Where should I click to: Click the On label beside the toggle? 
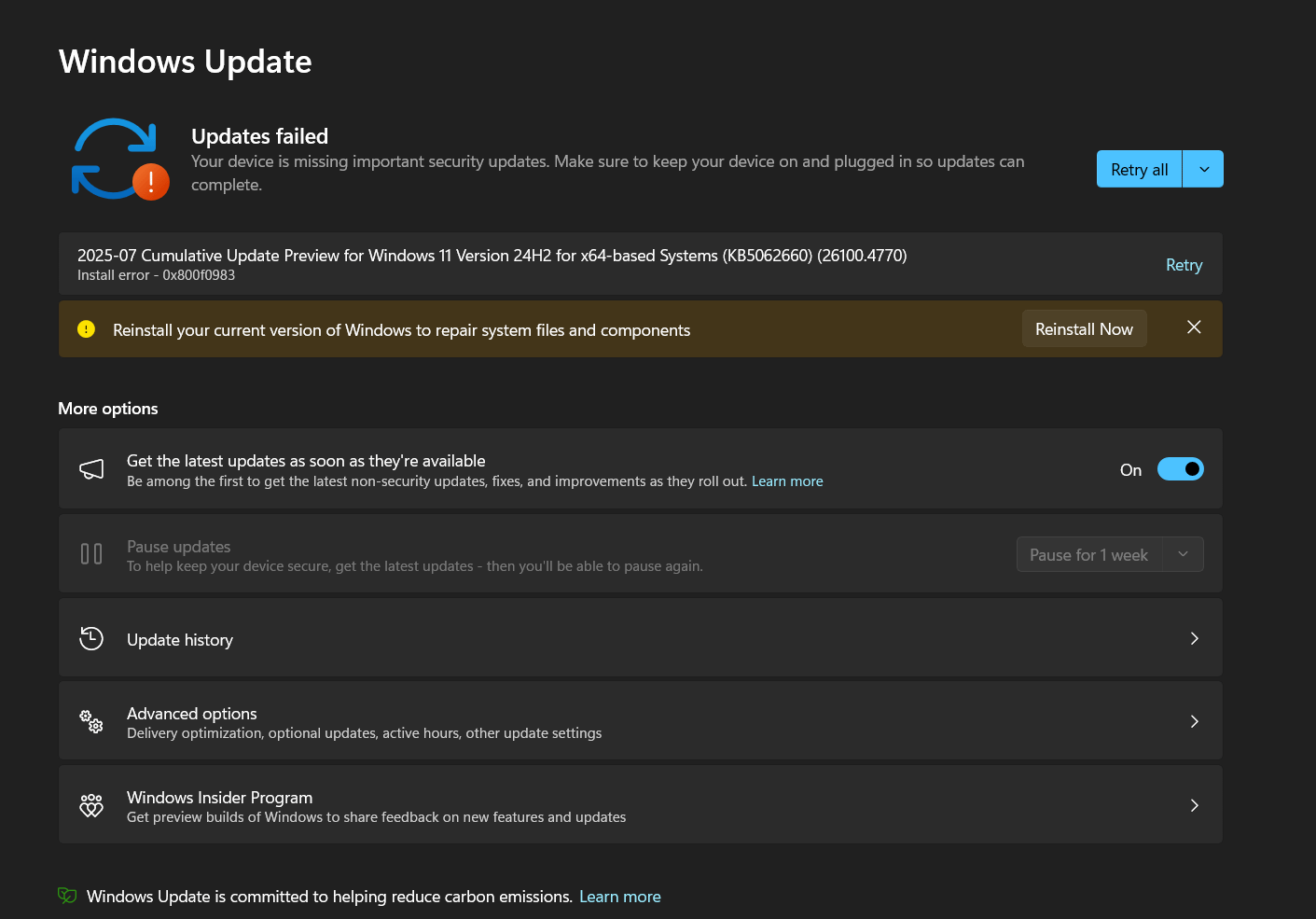pos(1130,470)
